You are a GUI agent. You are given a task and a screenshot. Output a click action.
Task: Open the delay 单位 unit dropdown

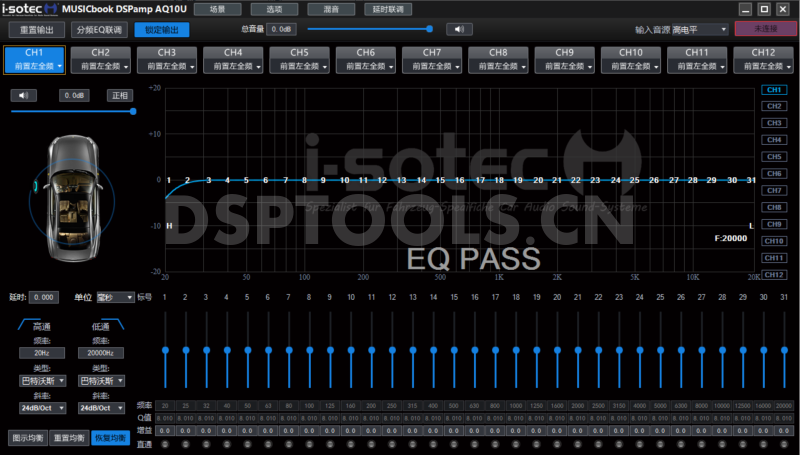point(115,297)
